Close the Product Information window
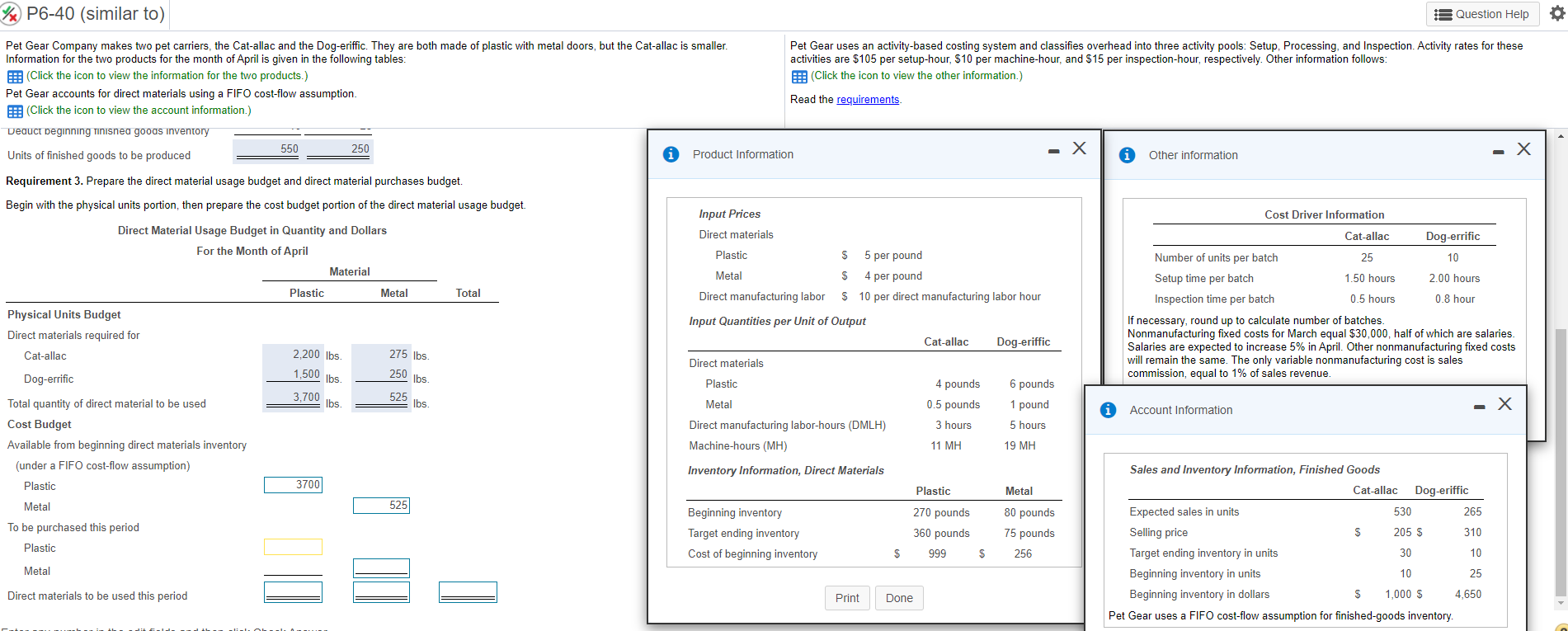Viewport: 1568px width, 631px height. click(1079, 148)
